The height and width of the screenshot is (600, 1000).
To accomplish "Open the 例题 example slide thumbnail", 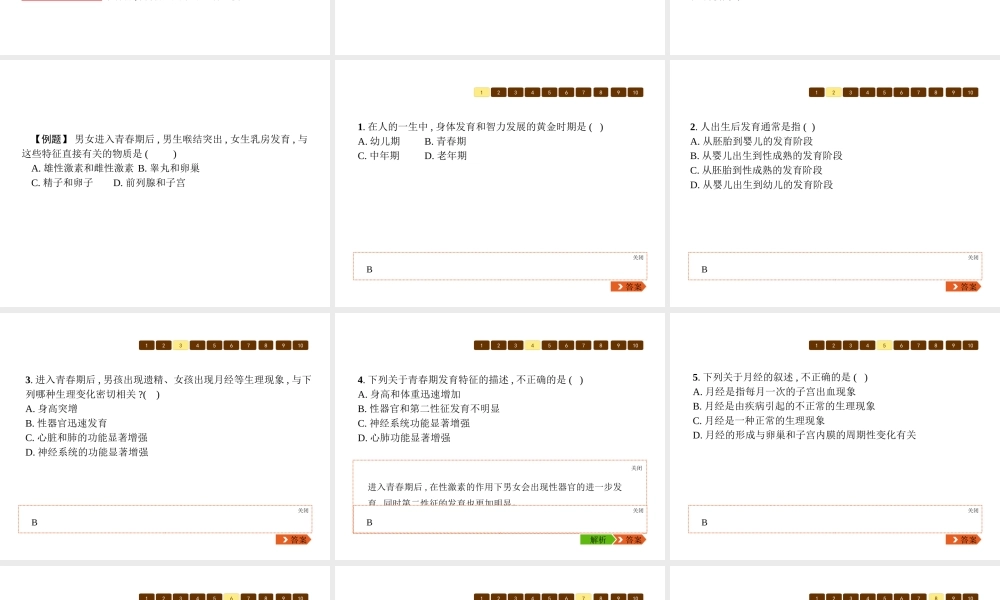I will pyautogui.click(x=165, y=183).
